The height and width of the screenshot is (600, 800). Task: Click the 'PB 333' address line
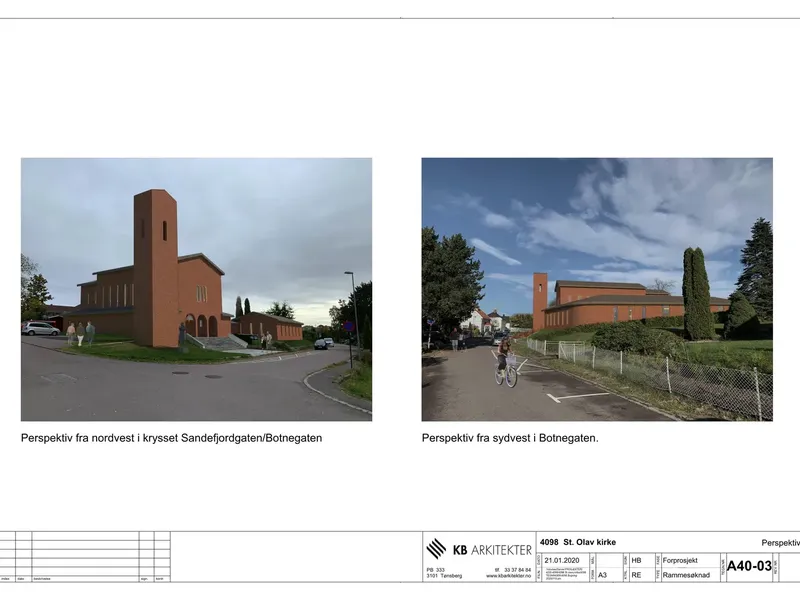[436, 570]
